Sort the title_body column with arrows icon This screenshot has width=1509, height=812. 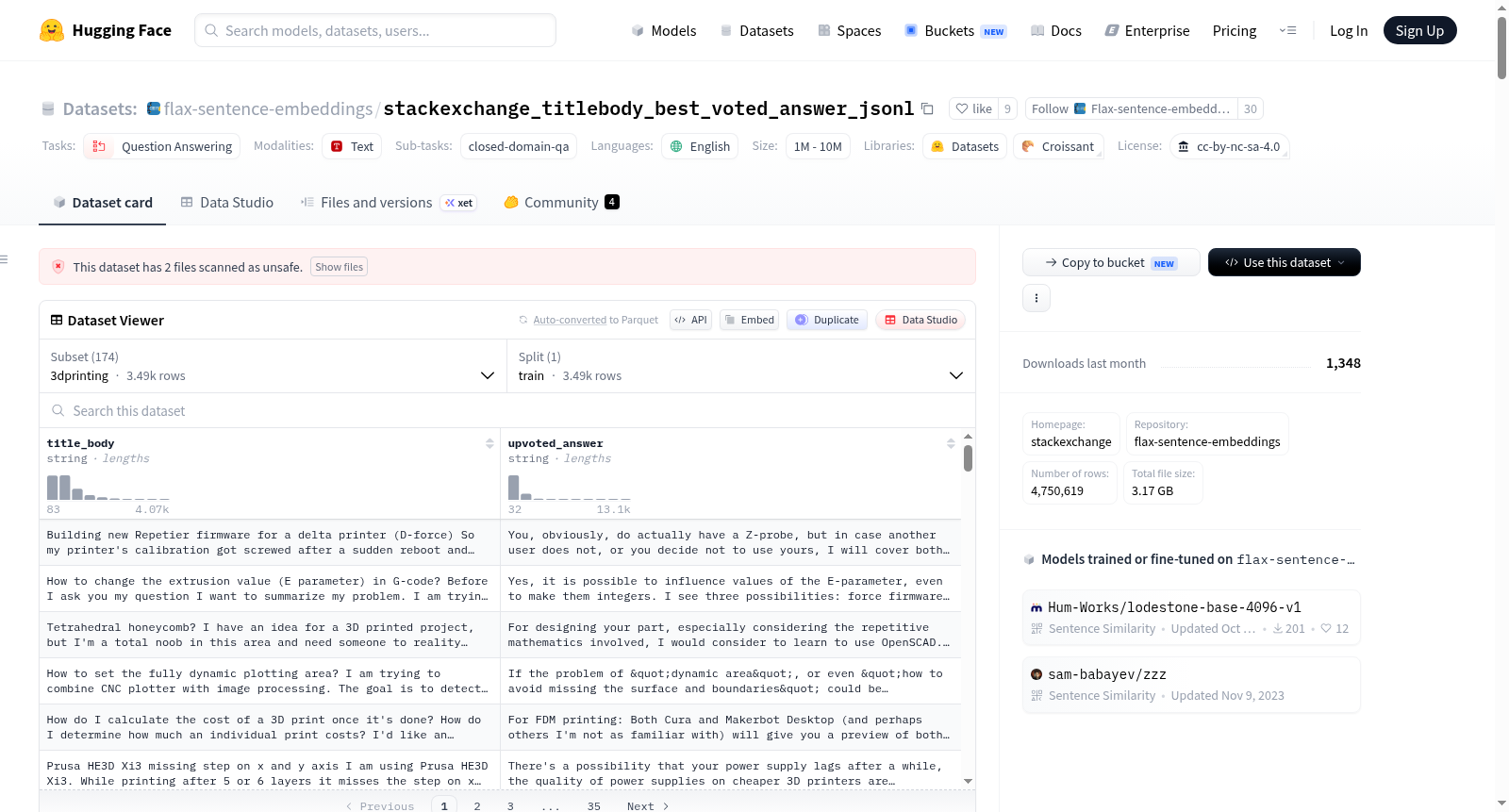coord(489,443)
